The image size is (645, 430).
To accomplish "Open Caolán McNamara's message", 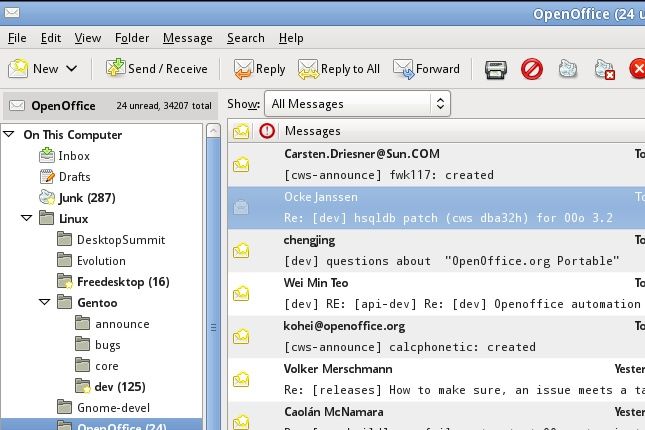I will point(436,416).
